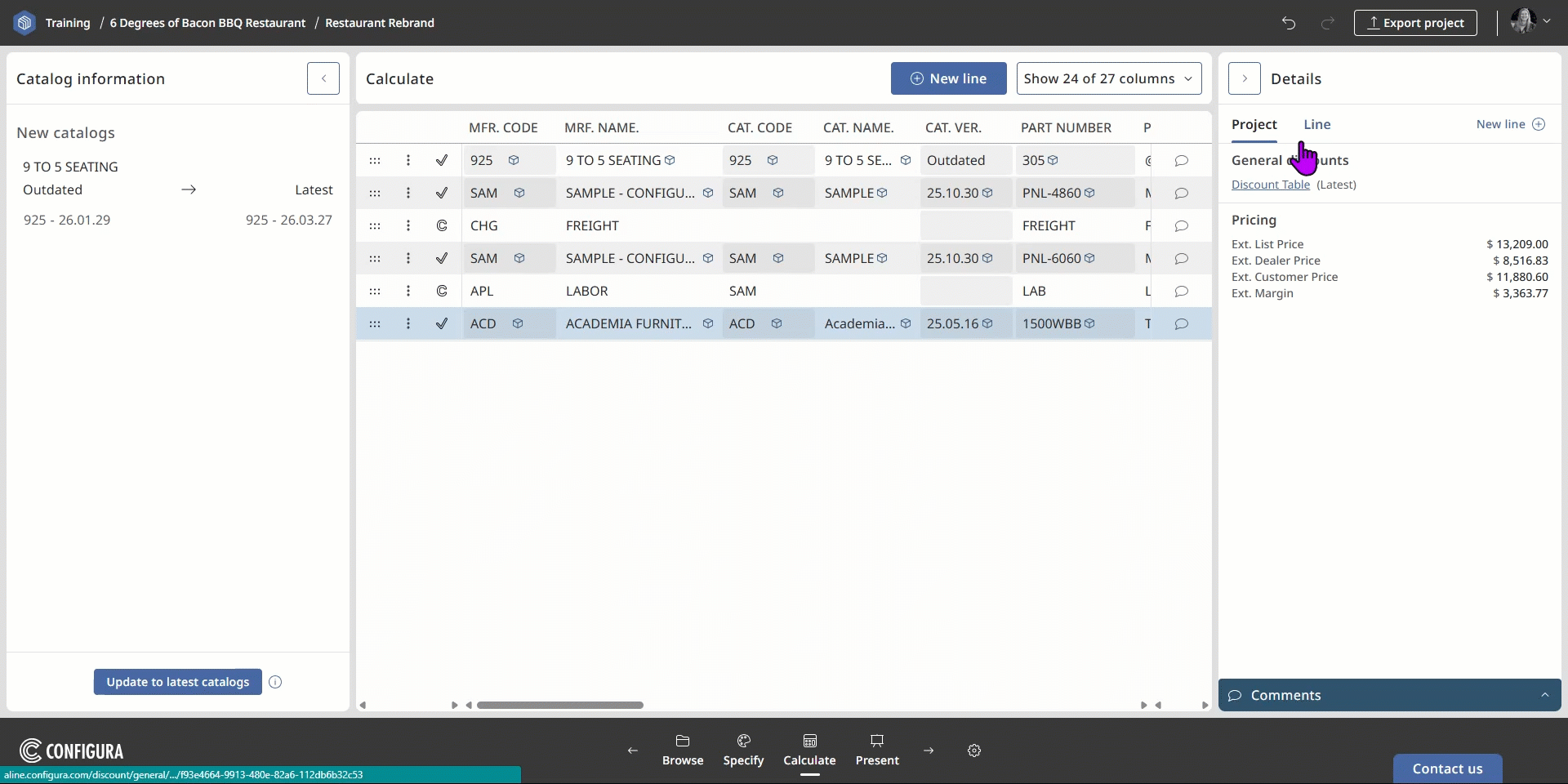
Task: Click the drag handle of the FREIGHT row
Action: tap(375, 225)
